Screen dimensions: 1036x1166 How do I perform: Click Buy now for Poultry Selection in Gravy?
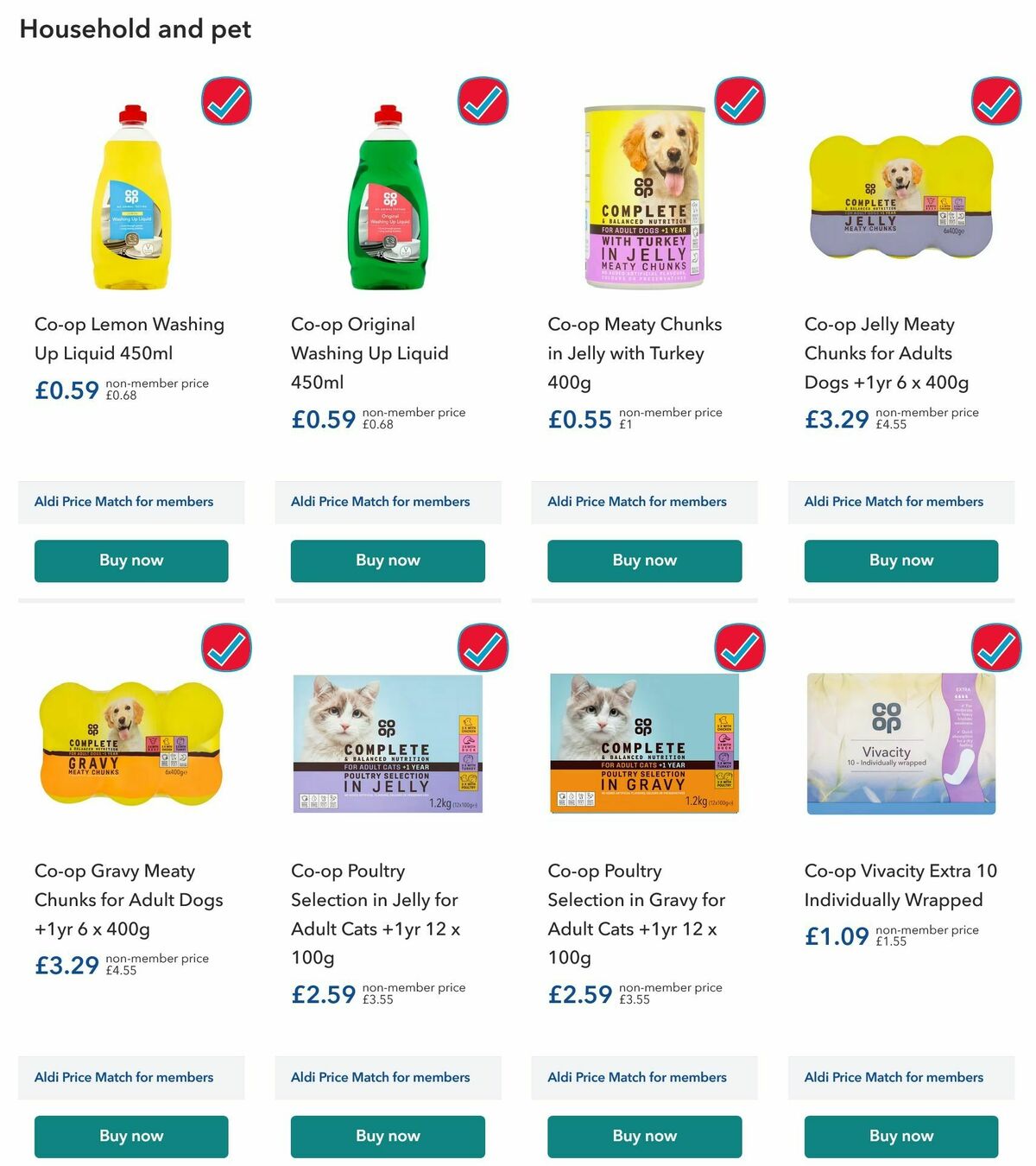click(x=644, y=1137)
